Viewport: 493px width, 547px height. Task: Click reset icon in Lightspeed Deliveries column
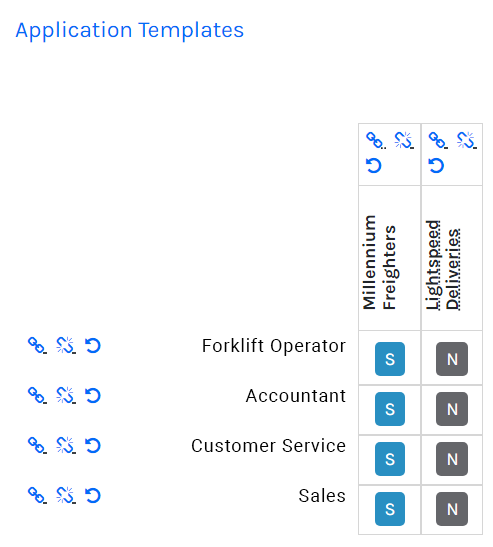436,165
